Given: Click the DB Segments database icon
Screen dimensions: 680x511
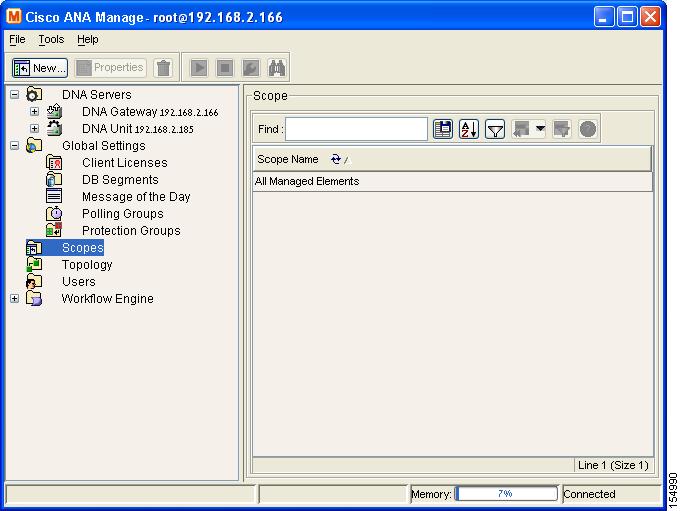Looking at the screenshot, I should [x=54, y=179].
